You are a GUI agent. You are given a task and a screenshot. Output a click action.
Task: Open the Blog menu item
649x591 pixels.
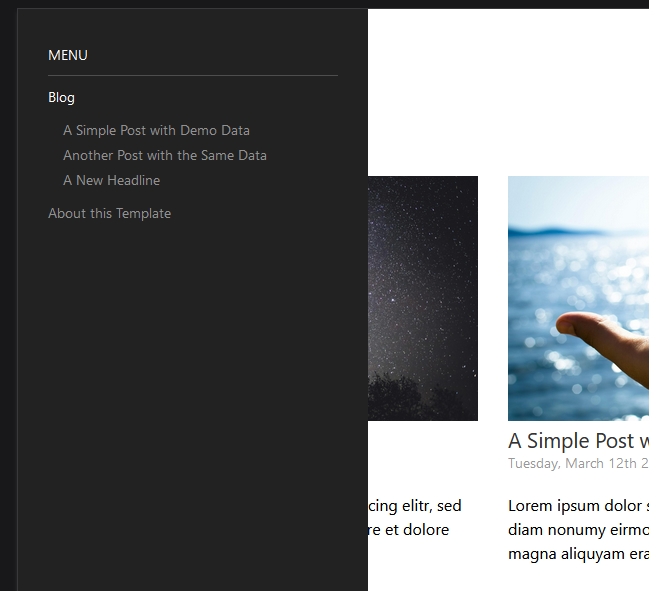[x=61, y=98]
